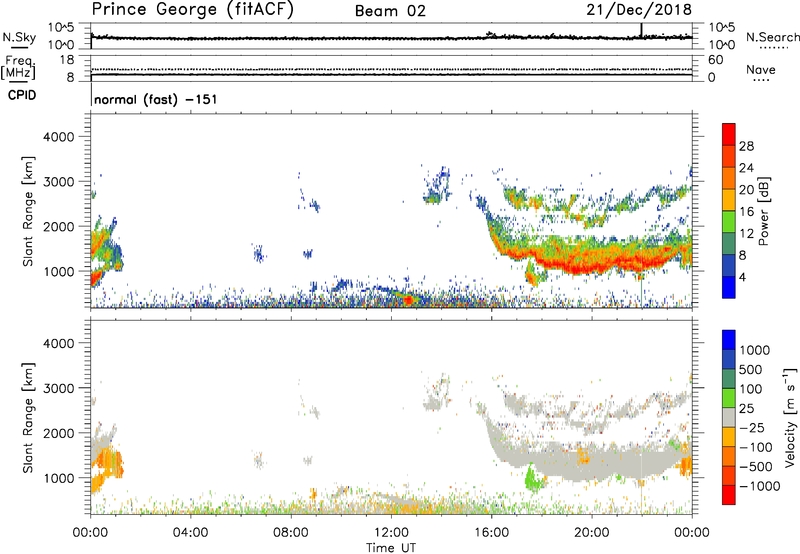Click the "12" label on the Power color bar
Screen dimensions: 800x554
pos(746,233)
